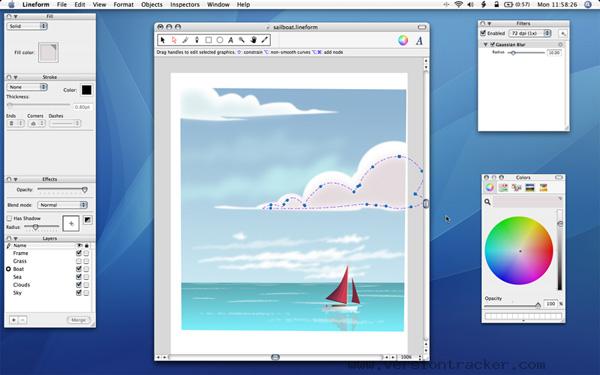Choose the zoom magnifier tool
This screenshot has height=375, width=600.
click(x=242, y=40)
